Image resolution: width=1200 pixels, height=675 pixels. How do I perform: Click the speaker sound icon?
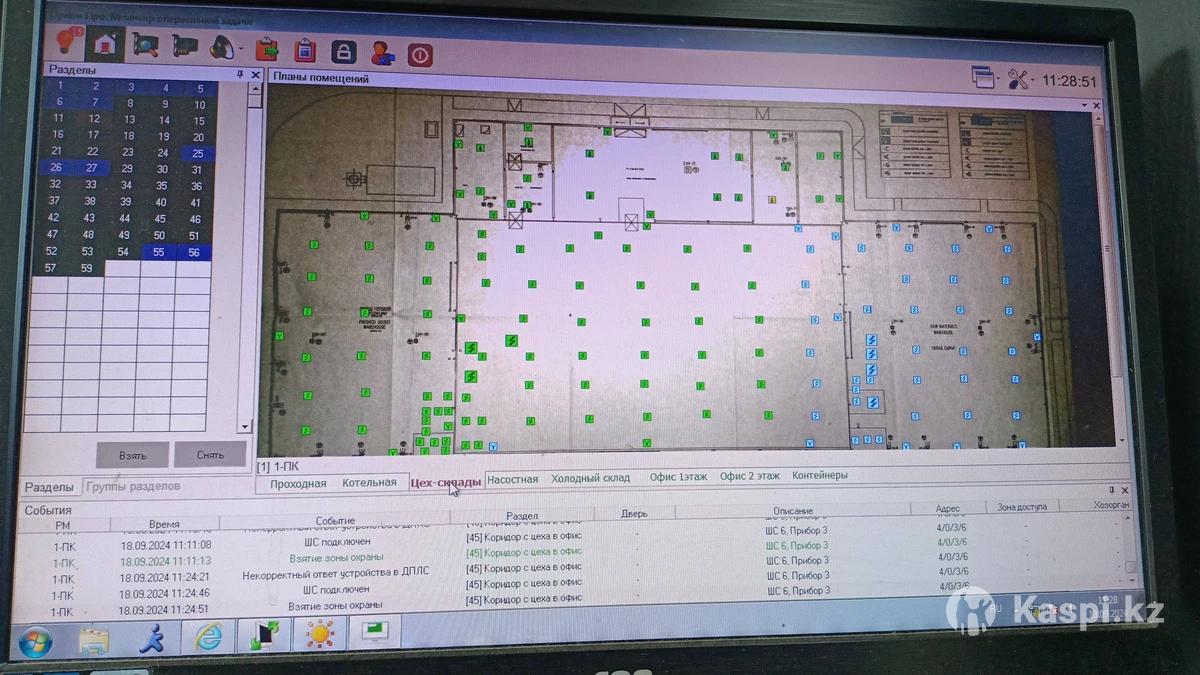221,46
